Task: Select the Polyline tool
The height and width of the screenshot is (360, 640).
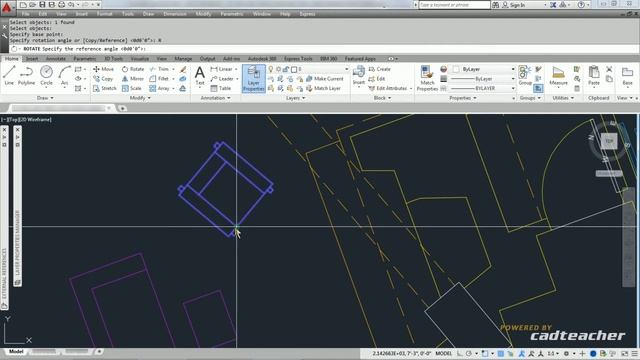Action: click(27, 76)
